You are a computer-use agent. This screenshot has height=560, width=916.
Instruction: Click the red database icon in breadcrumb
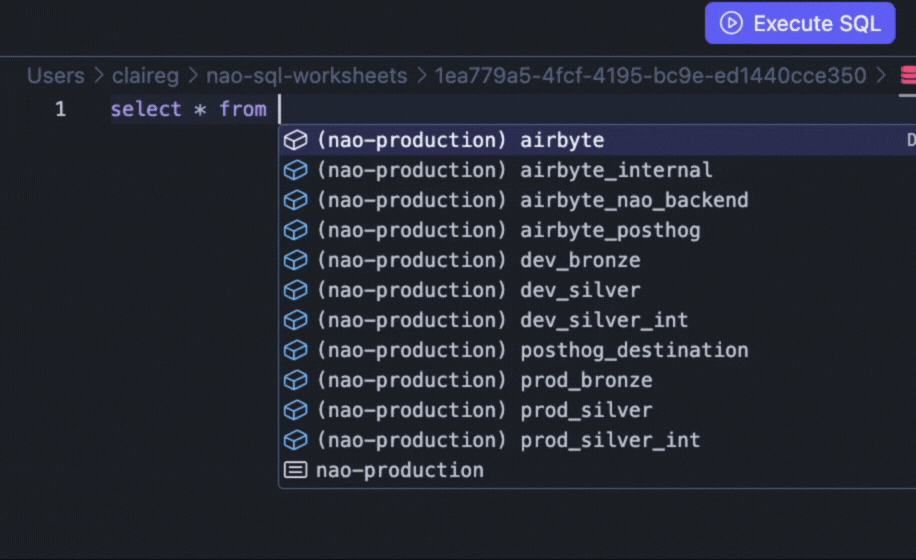pyautogui.click(x=908, y=75)
